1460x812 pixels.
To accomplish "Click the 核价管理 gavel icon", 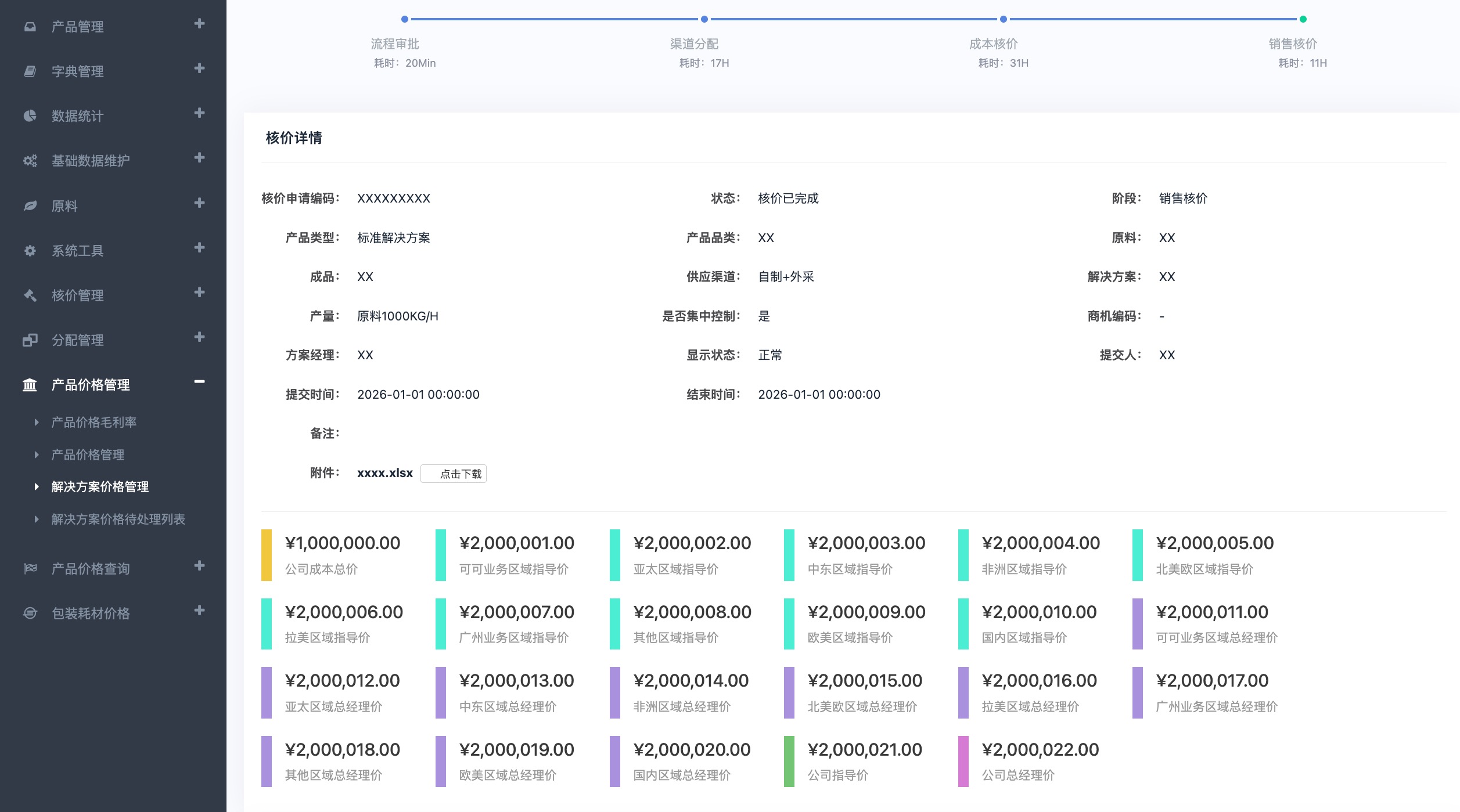I will point(30,295).
